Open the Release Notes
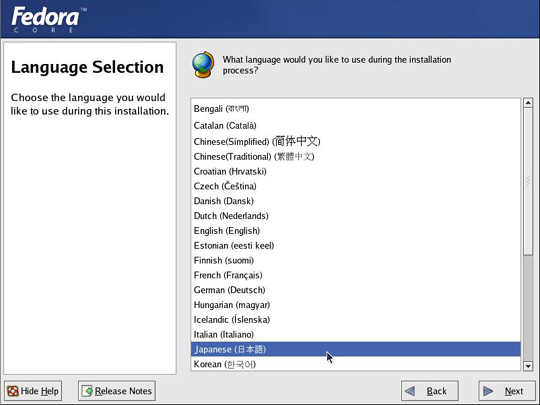The width and height of the screenshot is (540, 405). coord(117,391)
